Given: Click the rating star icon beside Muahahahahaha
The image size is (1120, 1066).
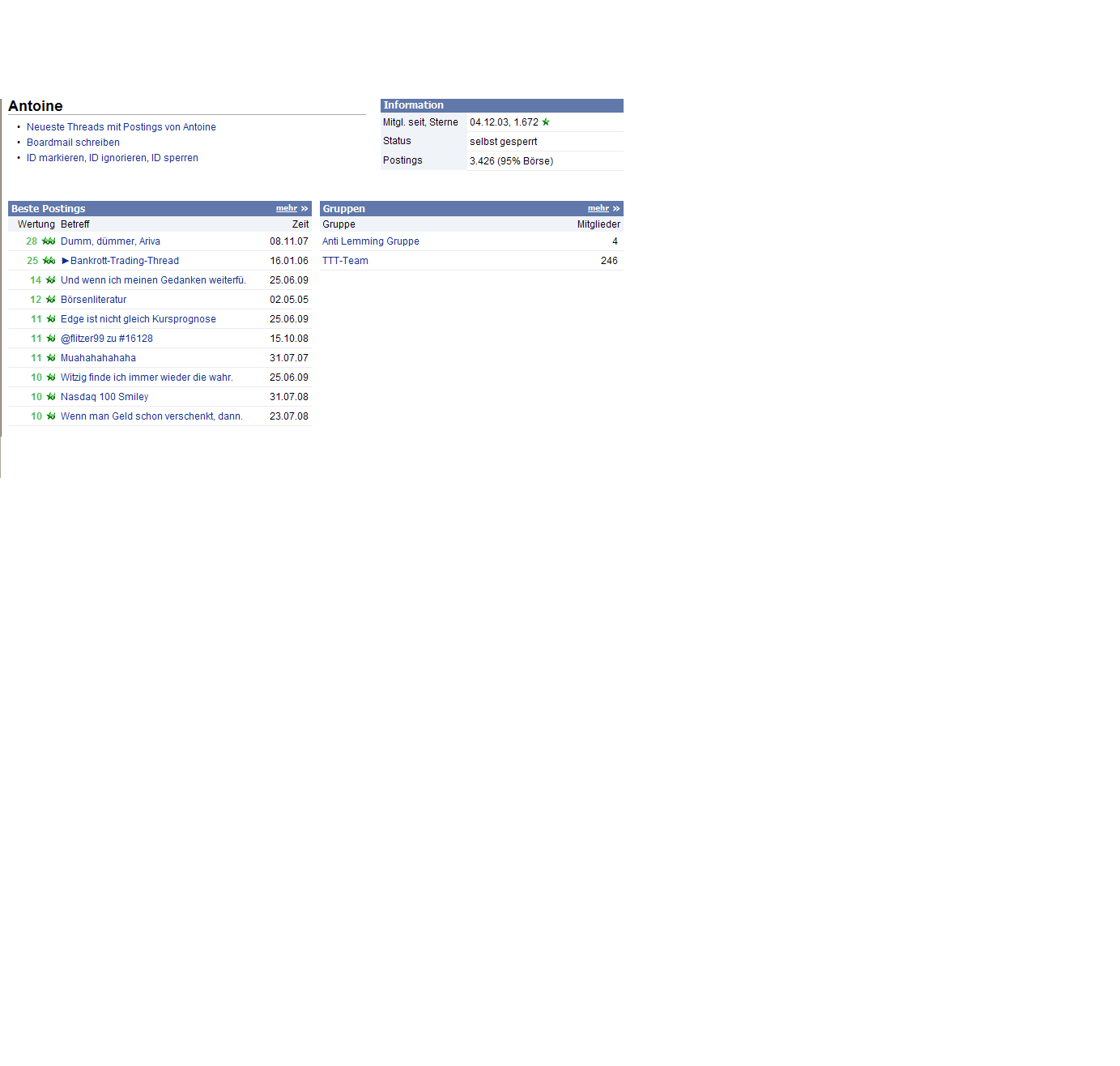Looking at the screenshot, I should coord(51,358).
